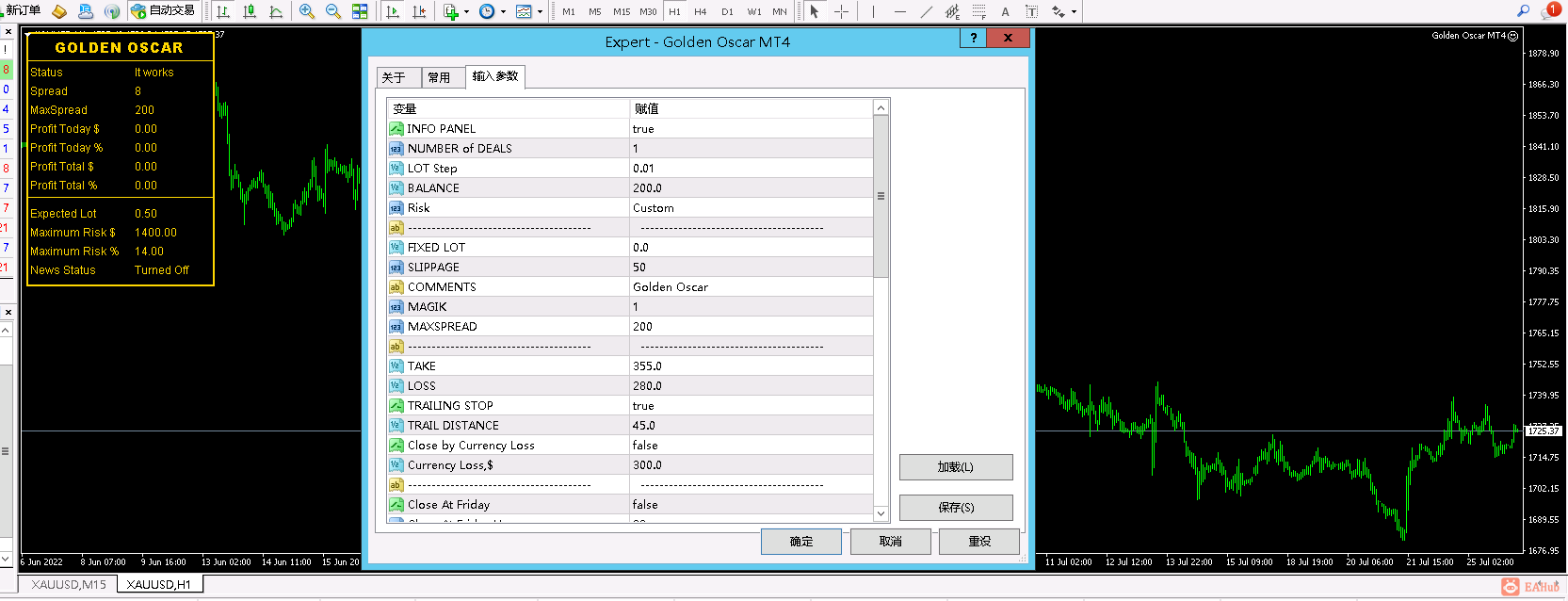Select the trendline drawing tool
Viewport: 1568px width, 601px height.
pos(927,11)
